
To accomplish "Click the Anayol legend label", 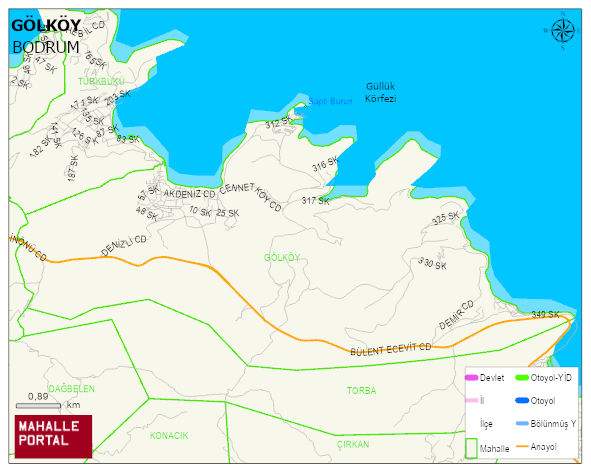I will click(544, 447).
